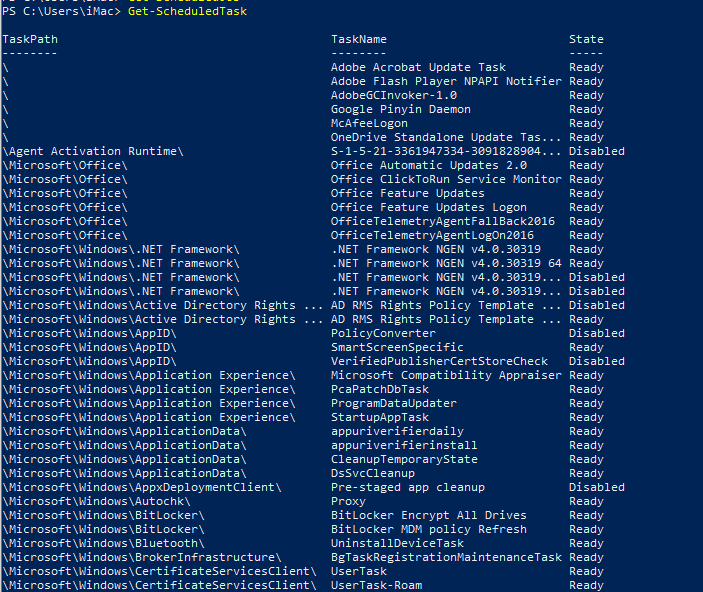Viewport: 703px width, 592px height.
Task: Click the StartupAppTask name
Action: click(380, 417)
